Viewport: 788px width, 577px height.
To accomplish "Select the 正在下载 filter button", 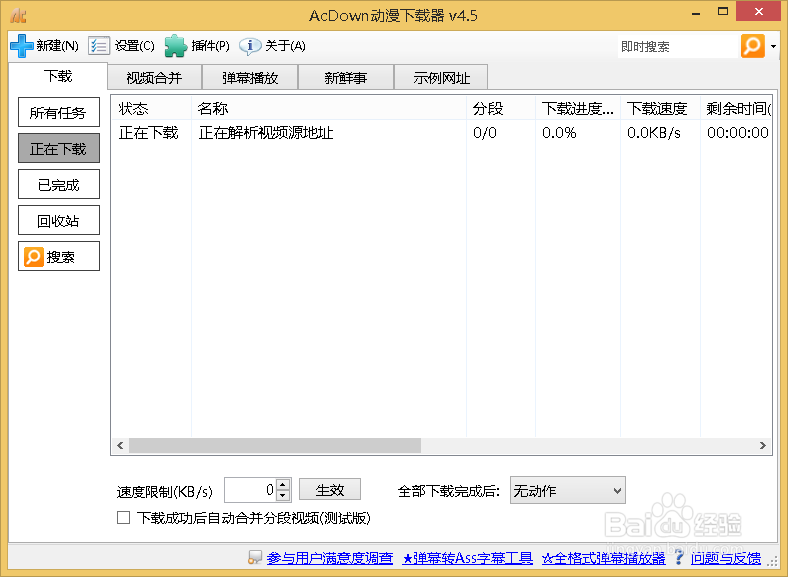I will click(59, 148).
